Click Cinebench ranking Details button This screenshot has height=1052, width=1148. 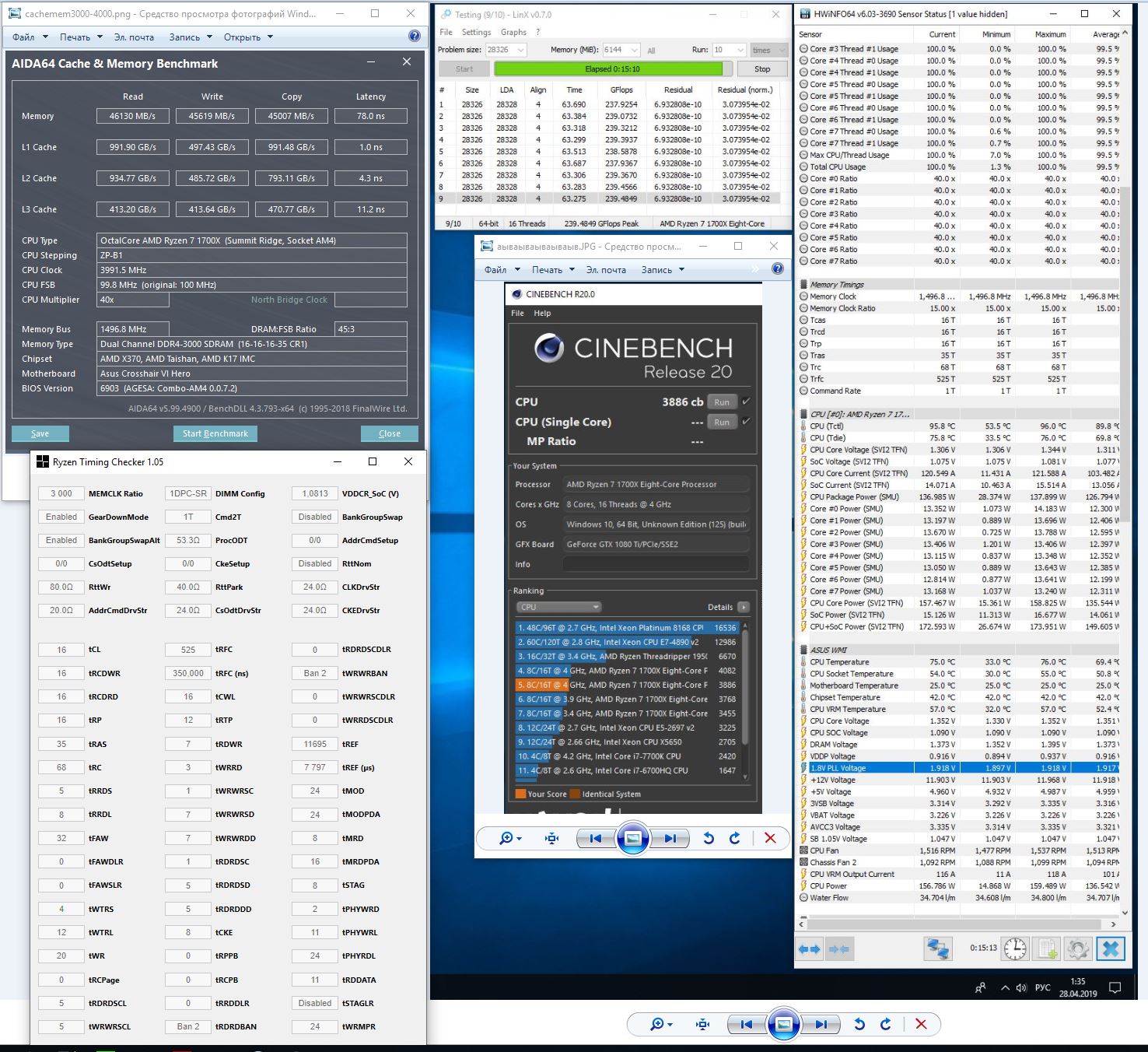click(728, 607)
